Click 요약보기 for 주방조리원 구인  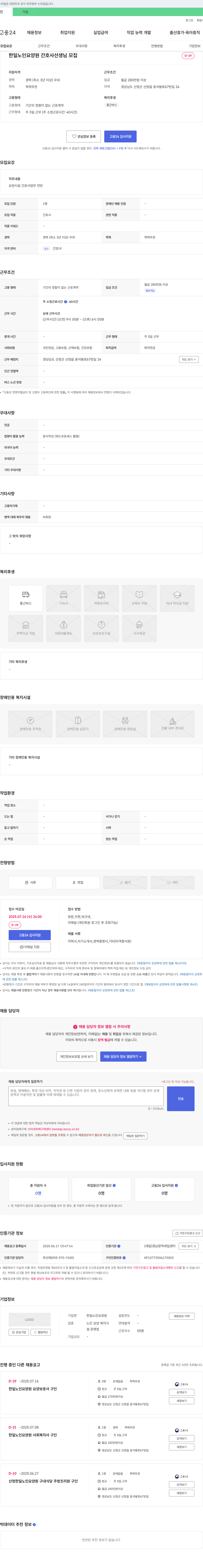[182, 1485]
